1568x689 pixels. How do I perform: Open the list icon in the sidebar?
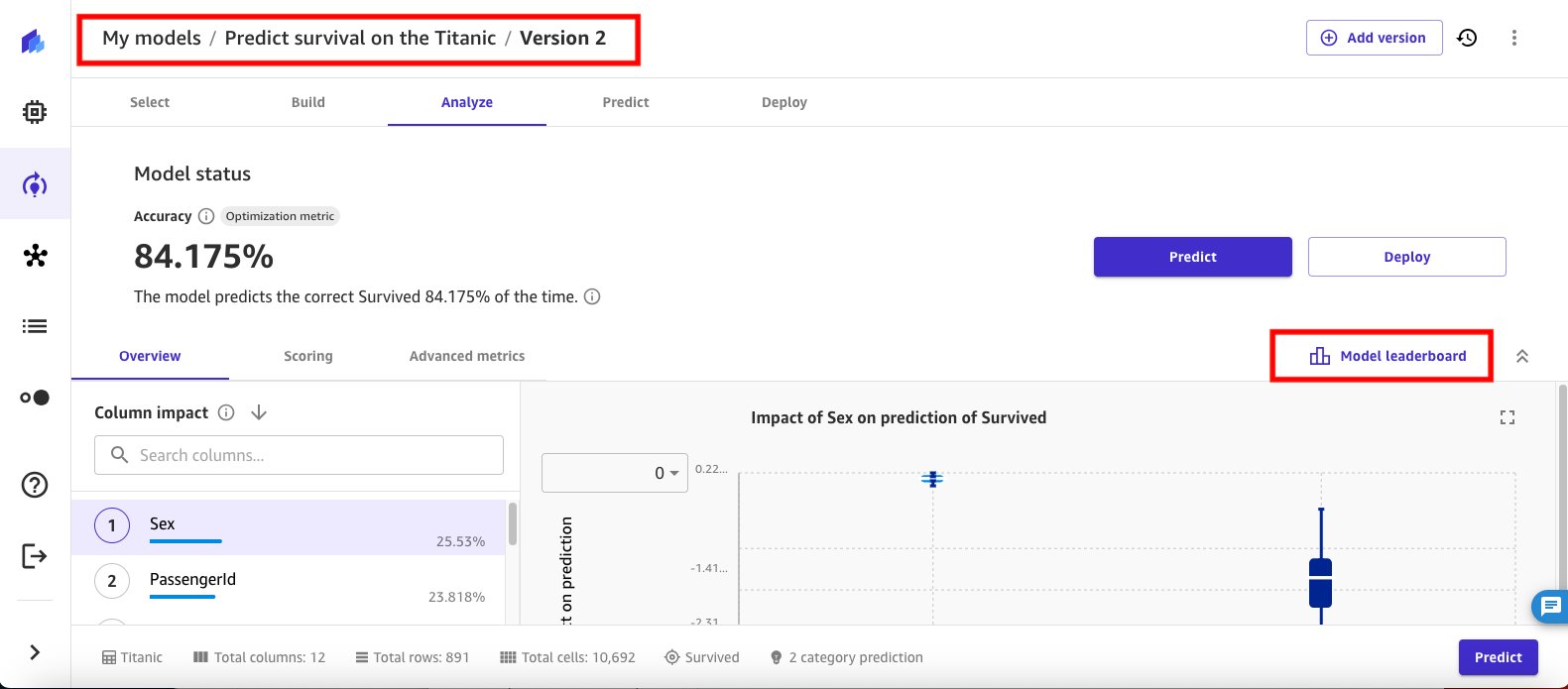35,326
